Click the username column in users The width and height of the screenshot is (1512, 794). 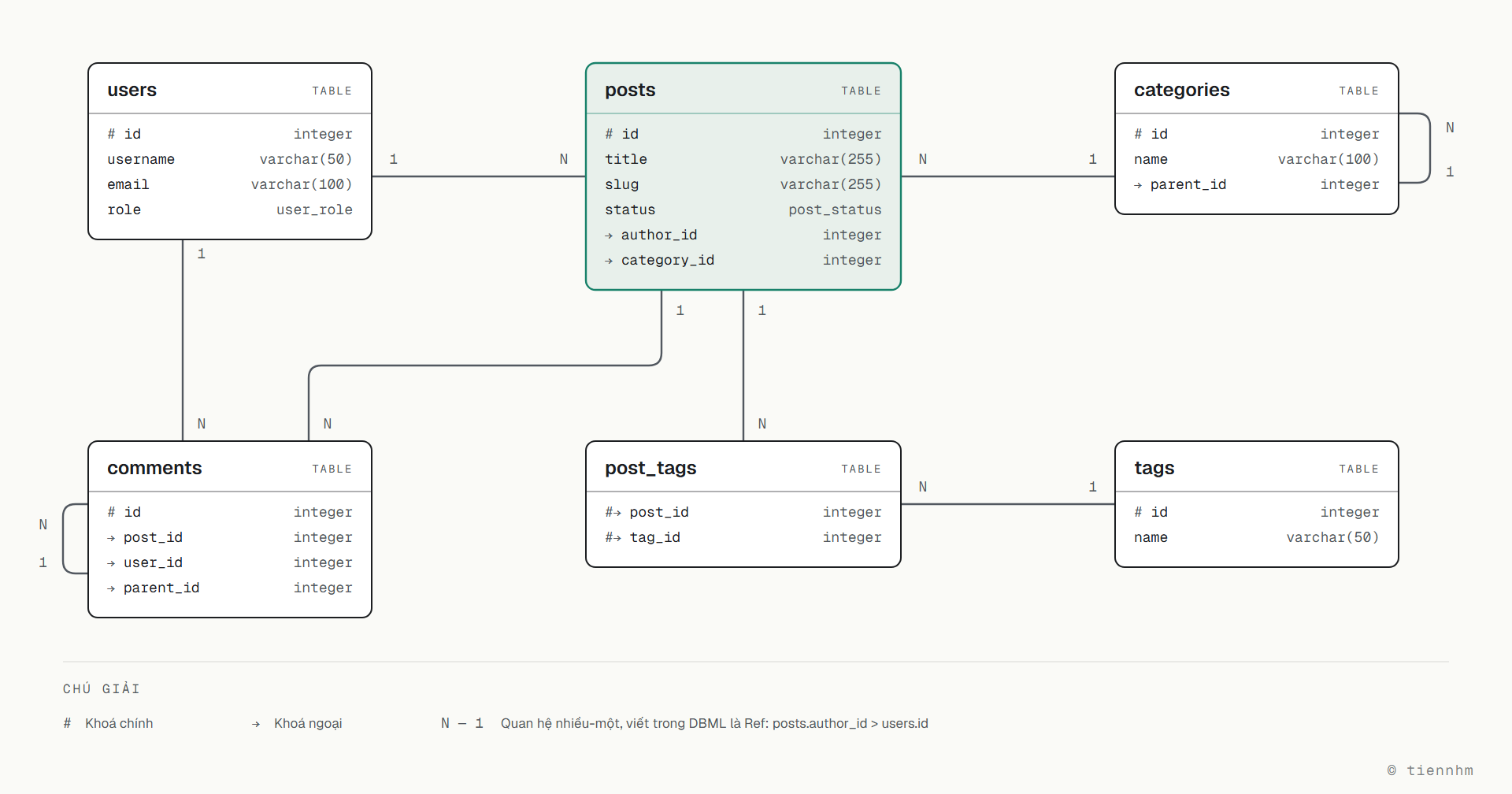click(x=141, y=159)
